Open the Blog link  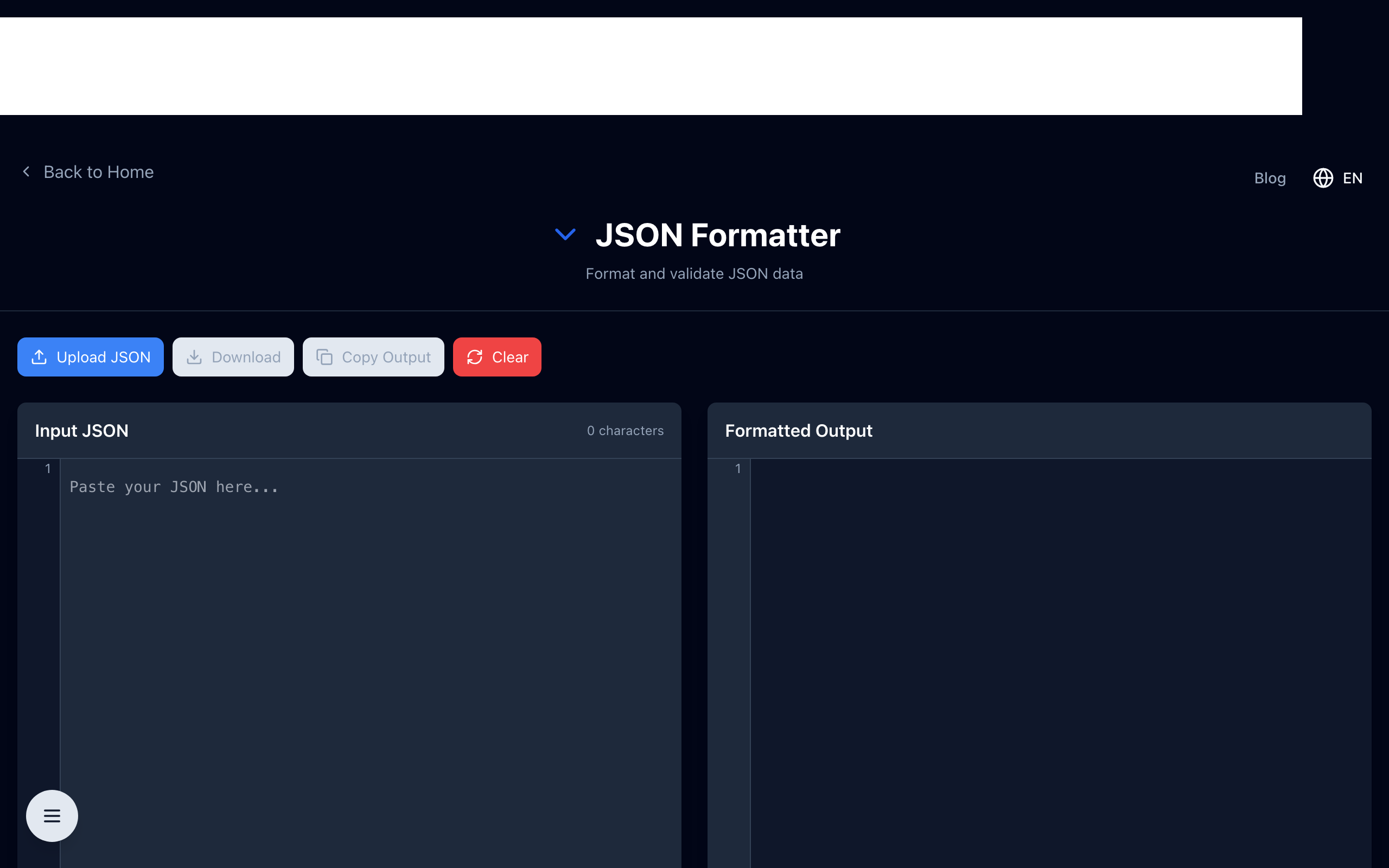[1270, 178]
